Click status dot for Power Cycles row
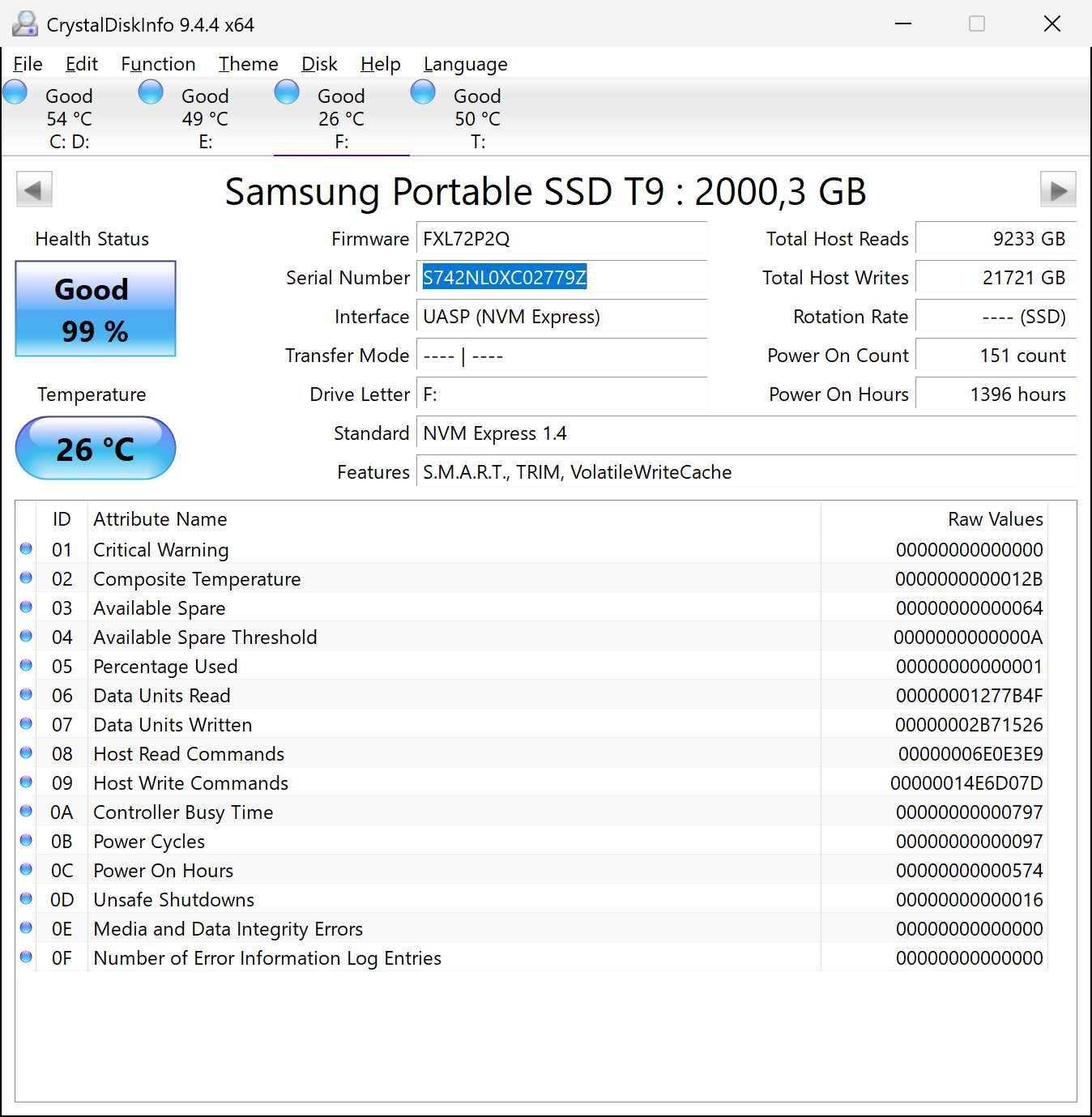The image size is (1092, 1117). 26,841
